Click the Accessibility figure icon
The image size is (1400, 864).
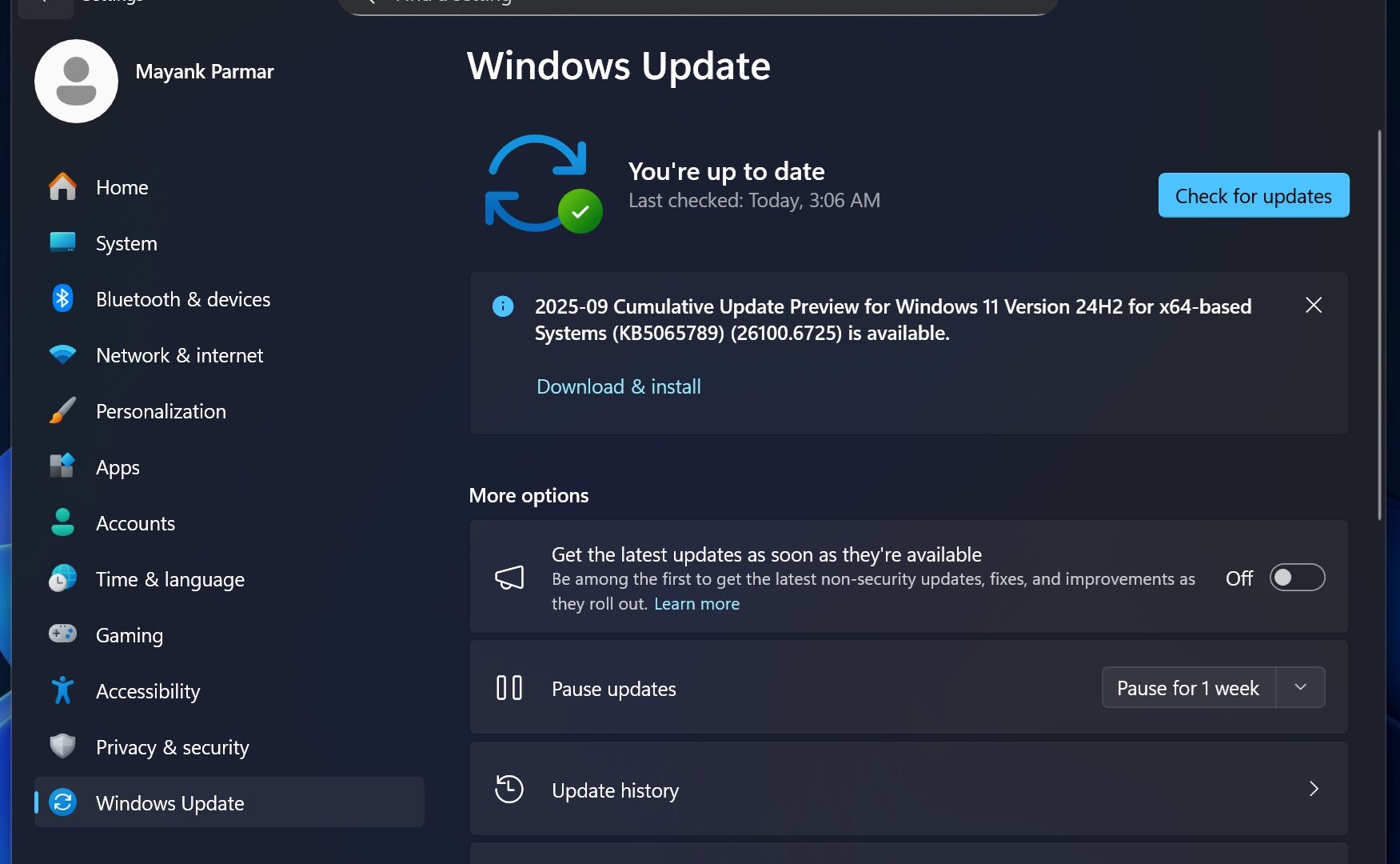pos(62,690)
